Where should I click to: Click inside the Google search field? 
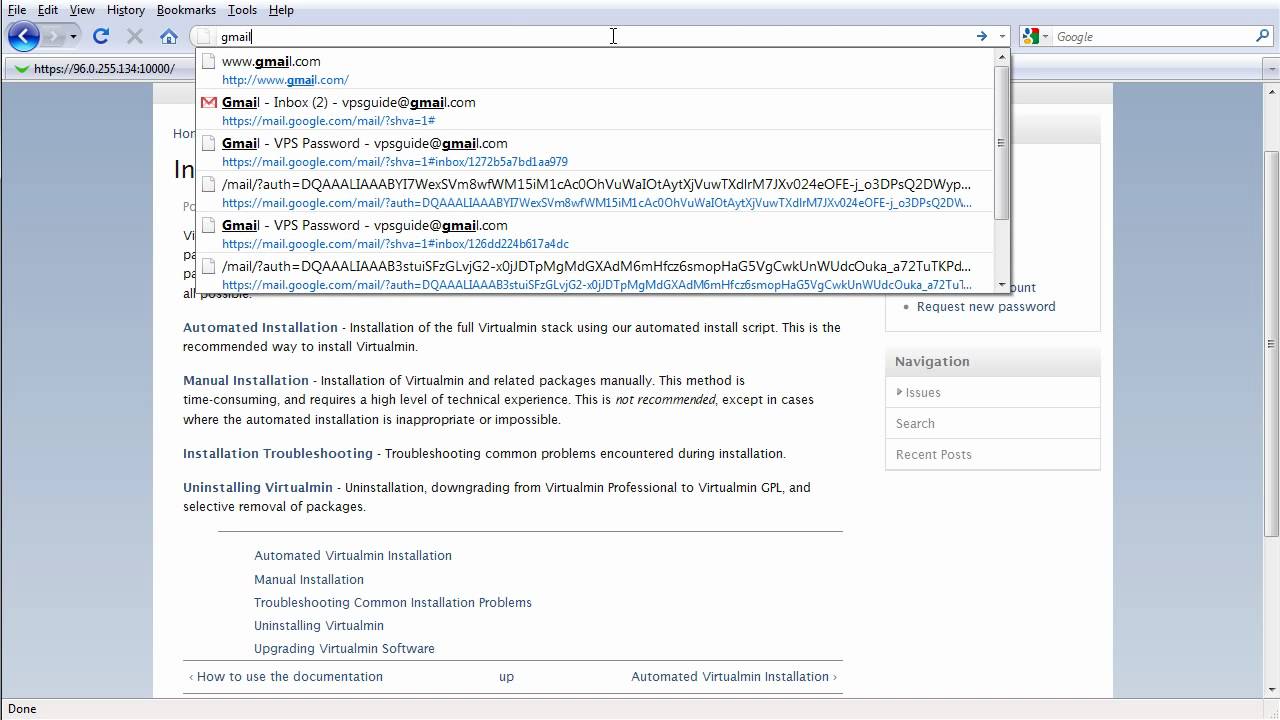tap(1153, 37)
